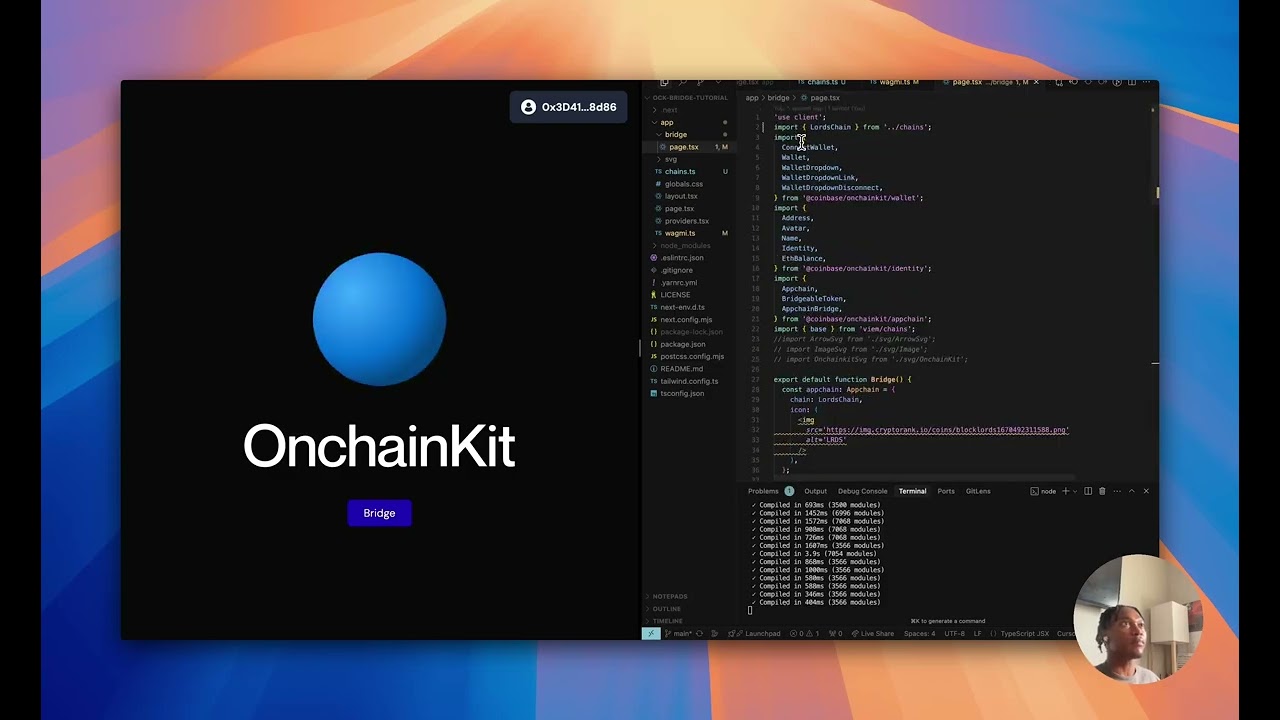Split the terminal with the split icon

(1088, 491)
